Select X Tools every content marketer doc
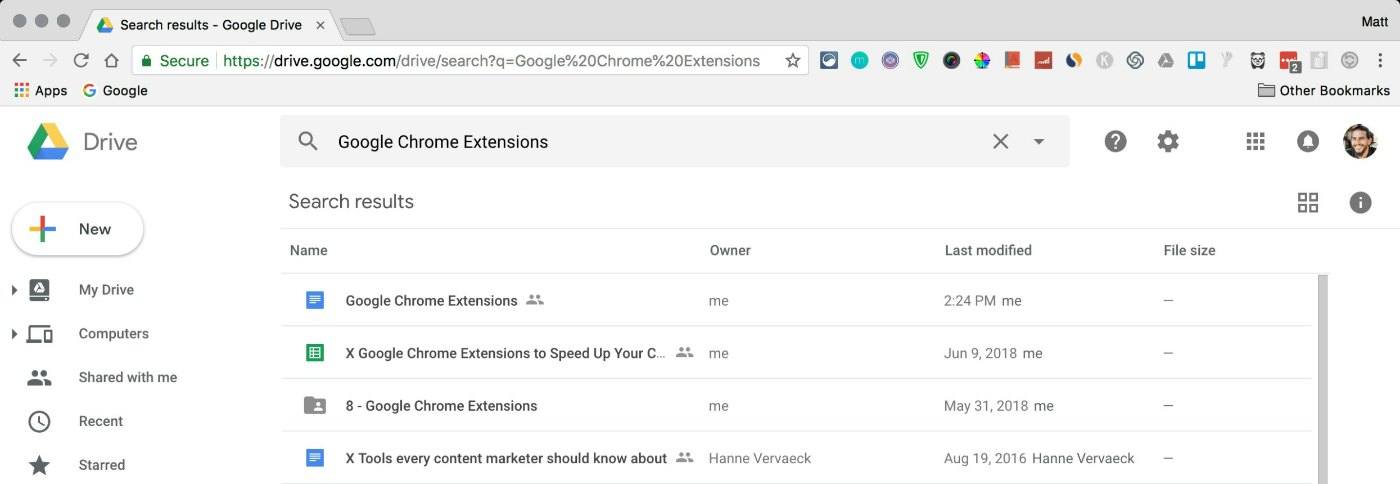 tap(796, 458)
